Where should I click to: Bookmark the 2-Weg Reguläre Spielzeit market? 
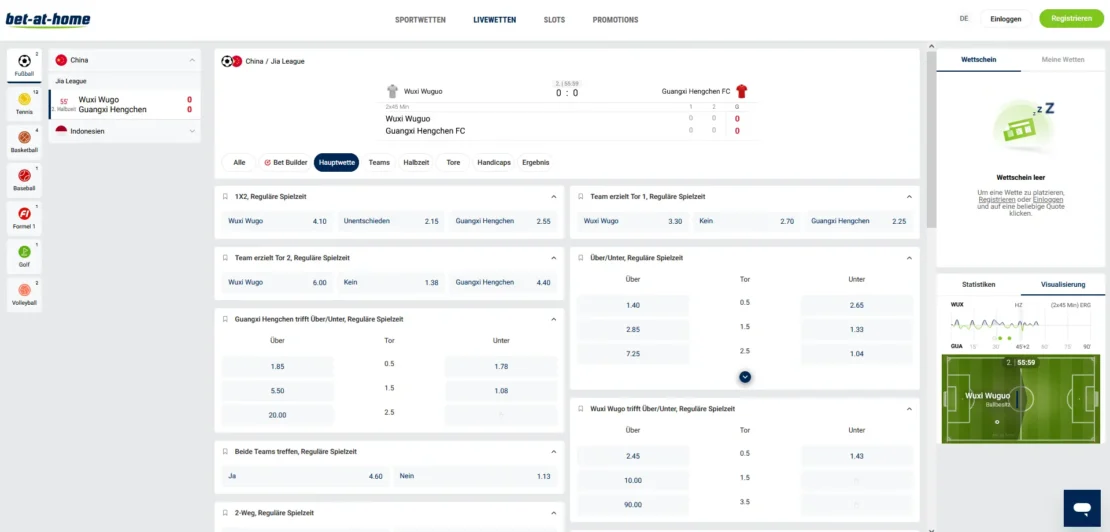pyautogui.click(x=225, y=512)
